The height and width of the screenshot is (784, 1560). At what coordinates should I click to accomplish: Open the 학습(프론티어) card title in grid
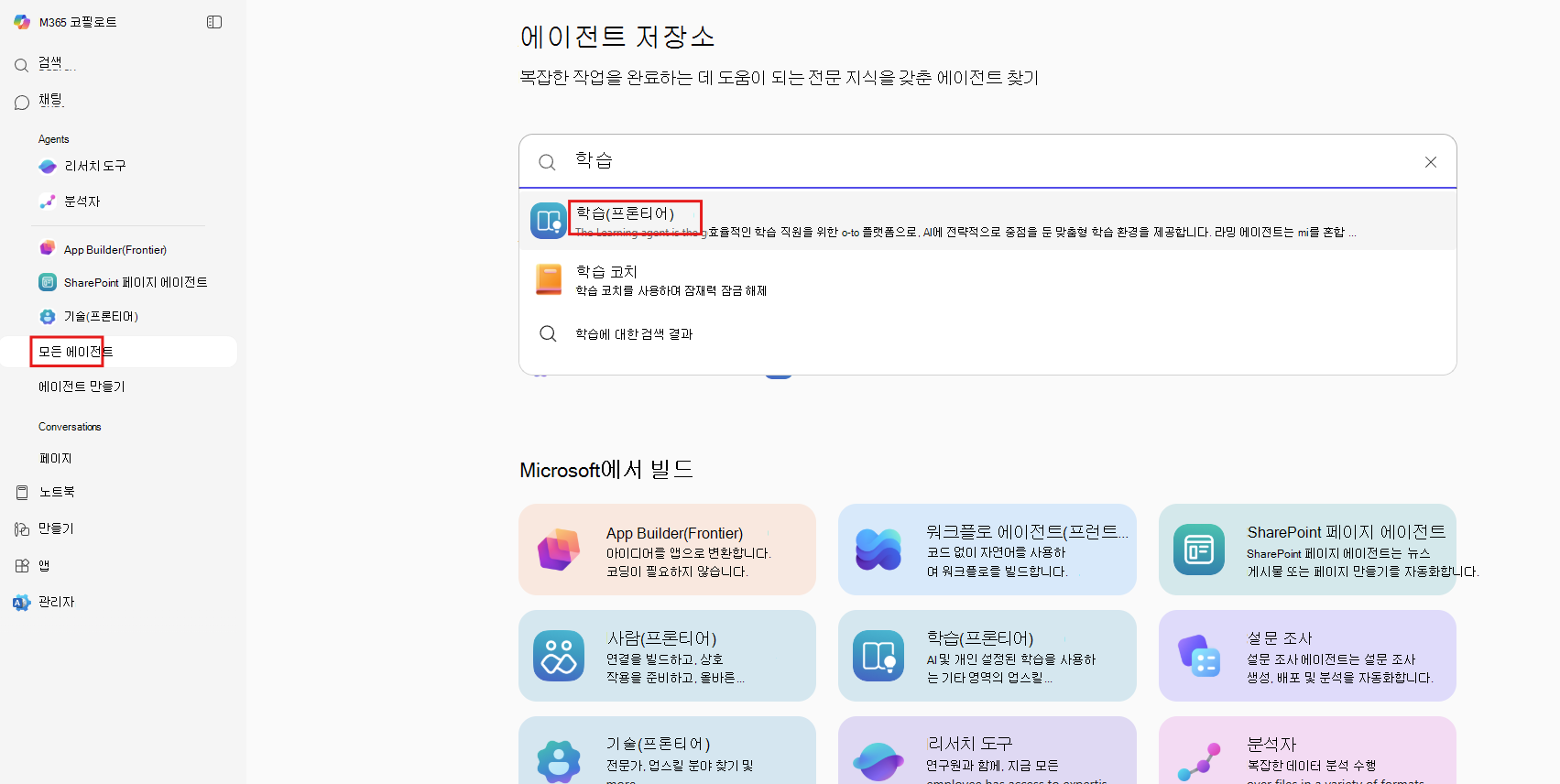pyautogui.click(x=980, y=638)
